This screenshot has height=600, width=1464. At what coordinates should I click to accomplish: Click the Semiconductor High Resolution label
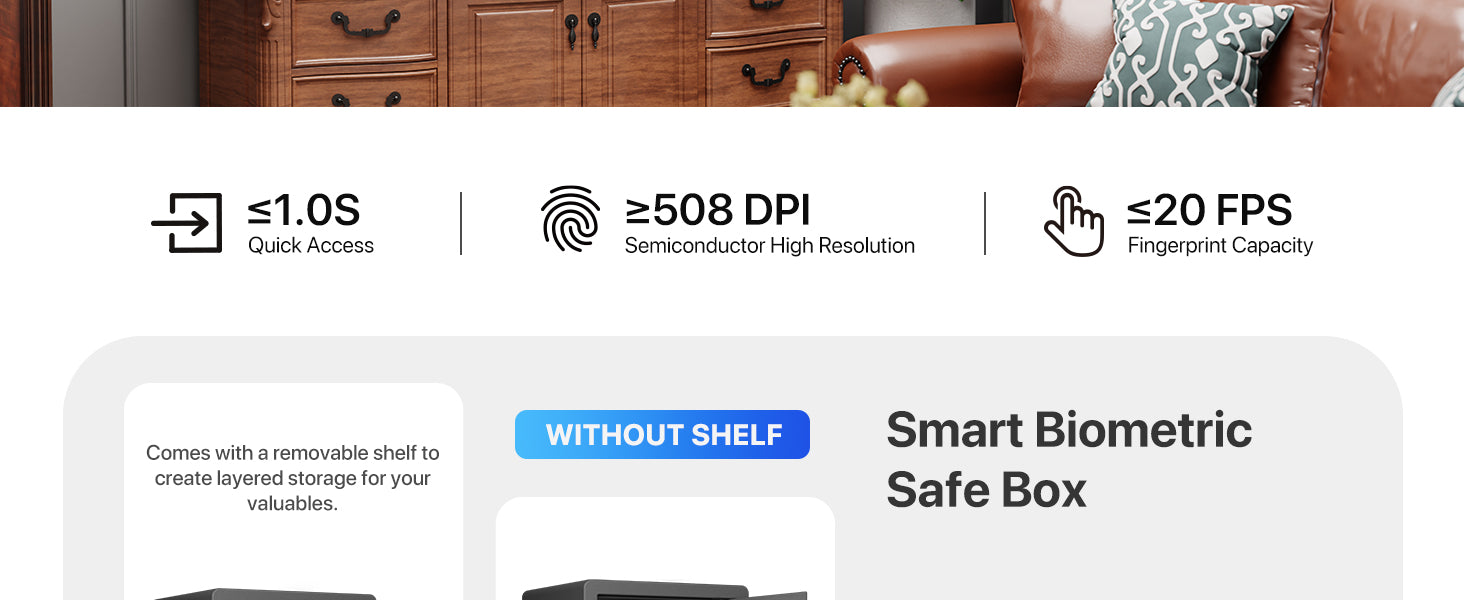tap(770, 246)
